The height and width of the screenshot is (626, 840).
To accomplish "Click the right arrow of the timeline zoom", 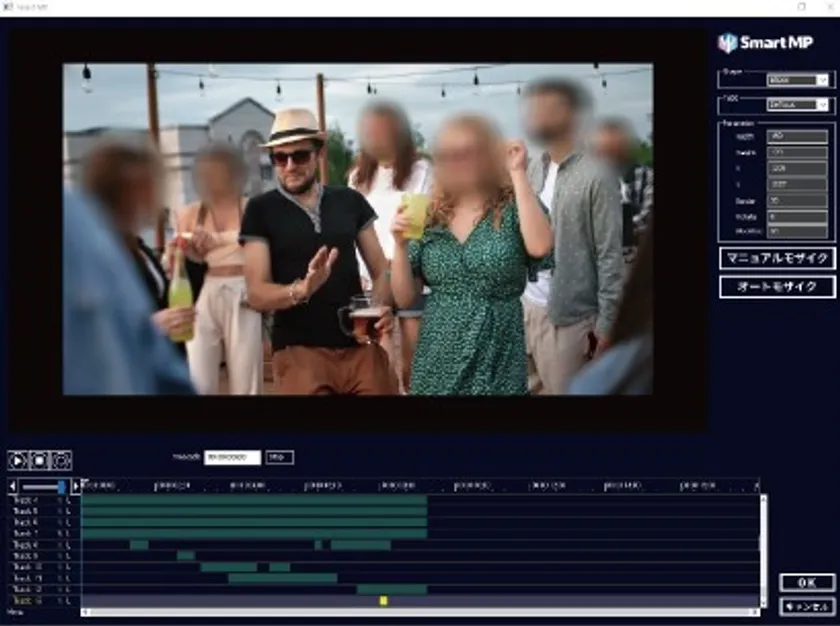I will click(x=75, y=486).
